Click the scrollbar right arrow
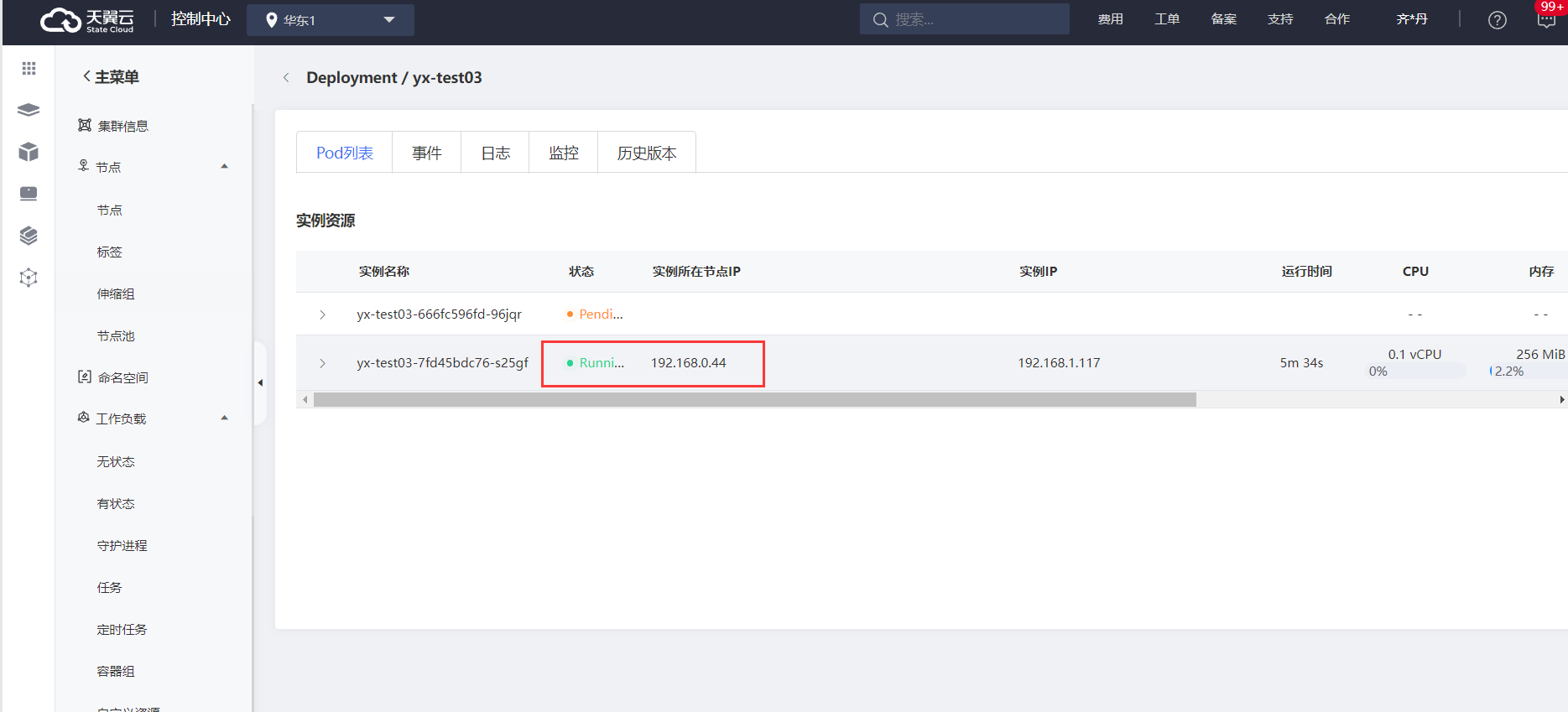The width and height of the screenshot is (1568, 712). tap(1561, 400)
